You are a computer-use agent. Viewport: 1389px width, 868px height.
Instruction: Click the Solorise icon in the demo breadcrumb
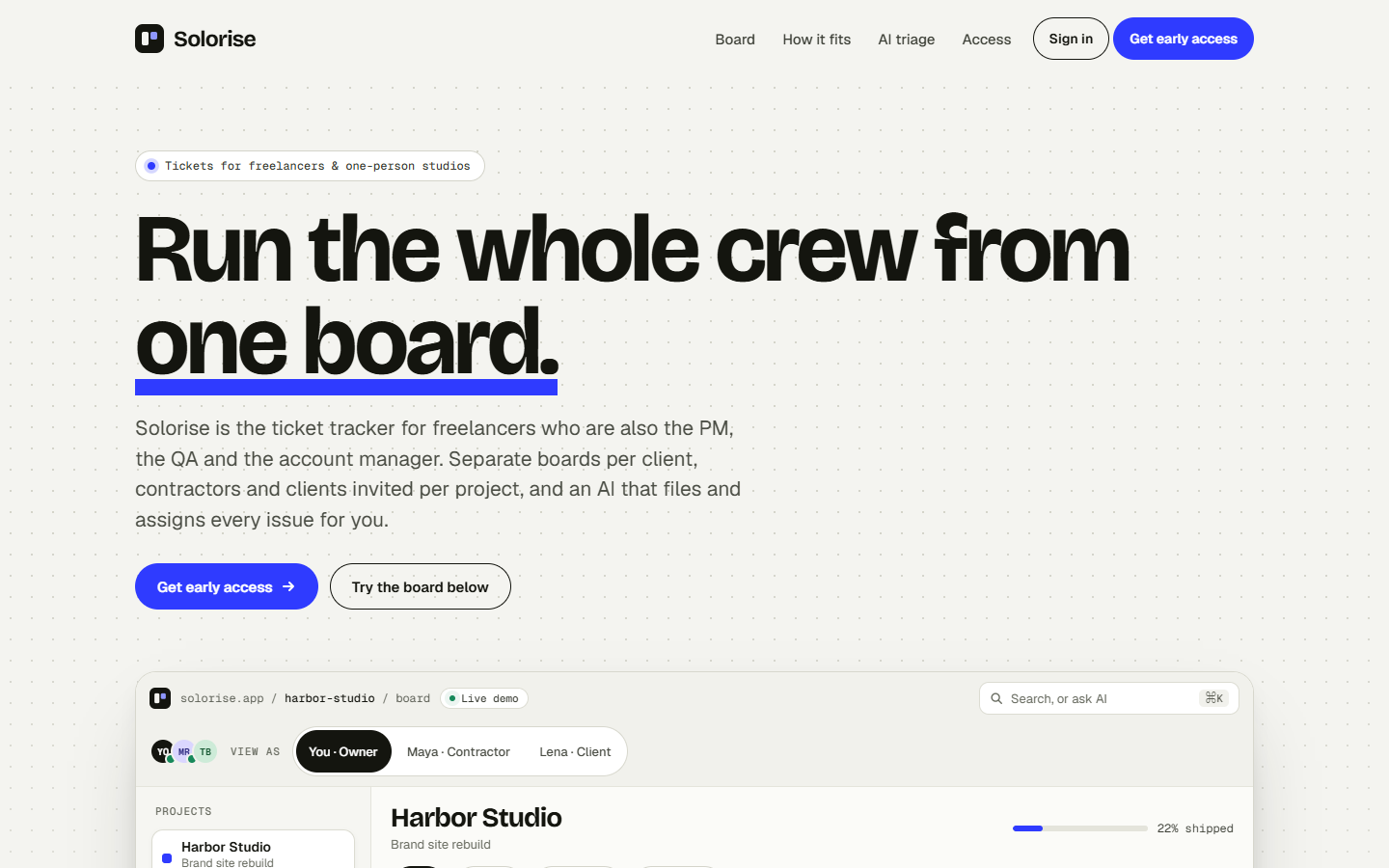click(160, 698)
